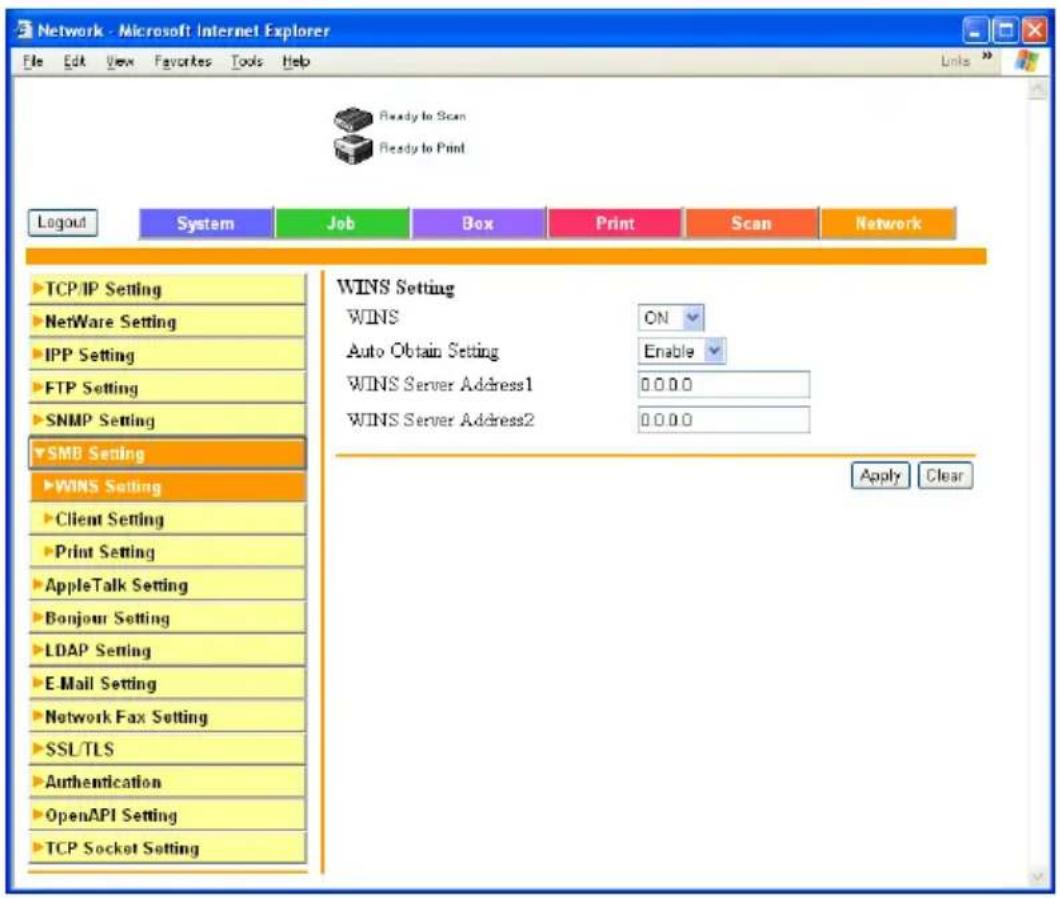Switch to the System tab

tap(206, 224)
